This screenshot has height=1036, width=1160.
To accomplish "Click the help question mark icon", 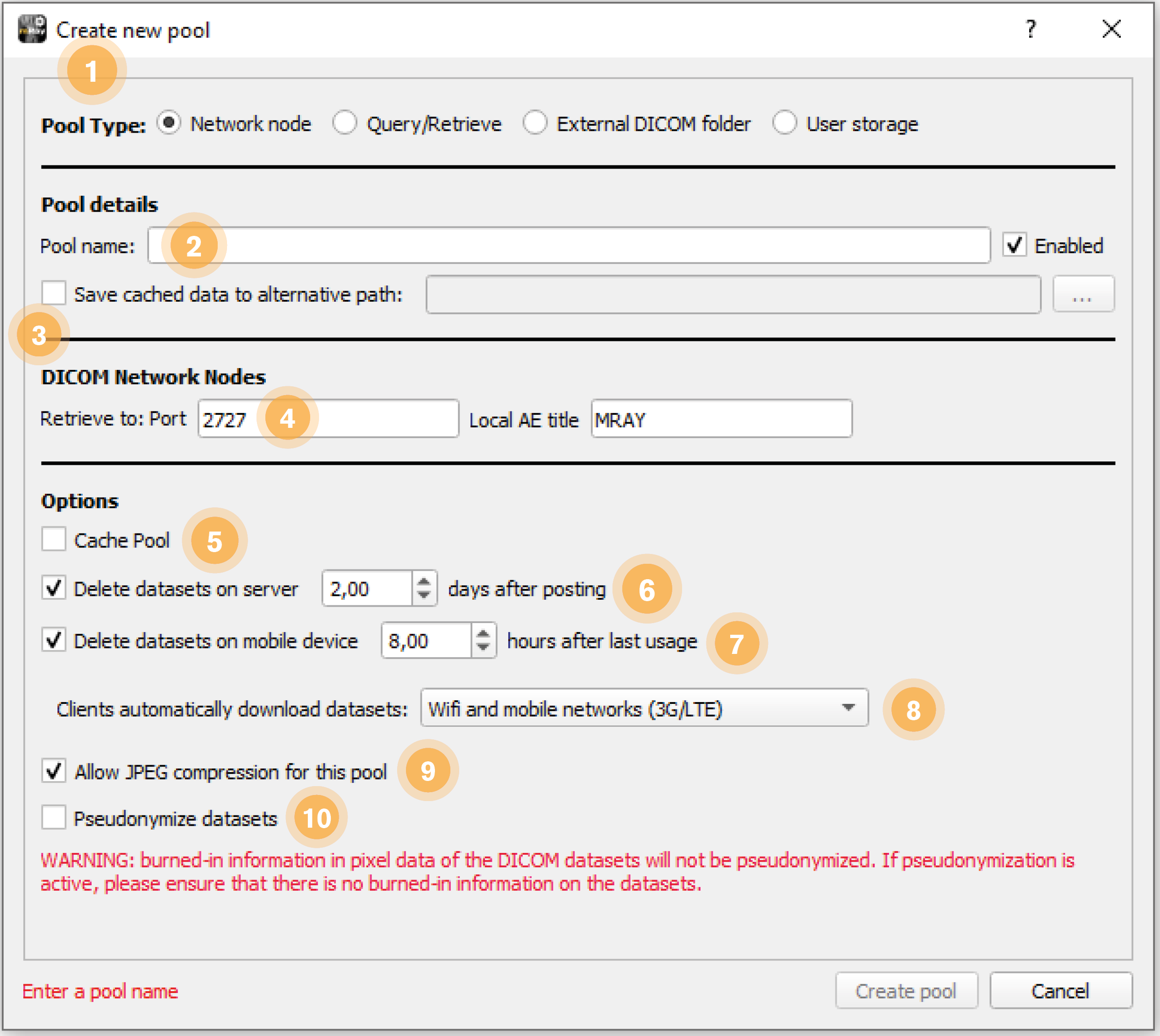I will [x=1031, y=29].
